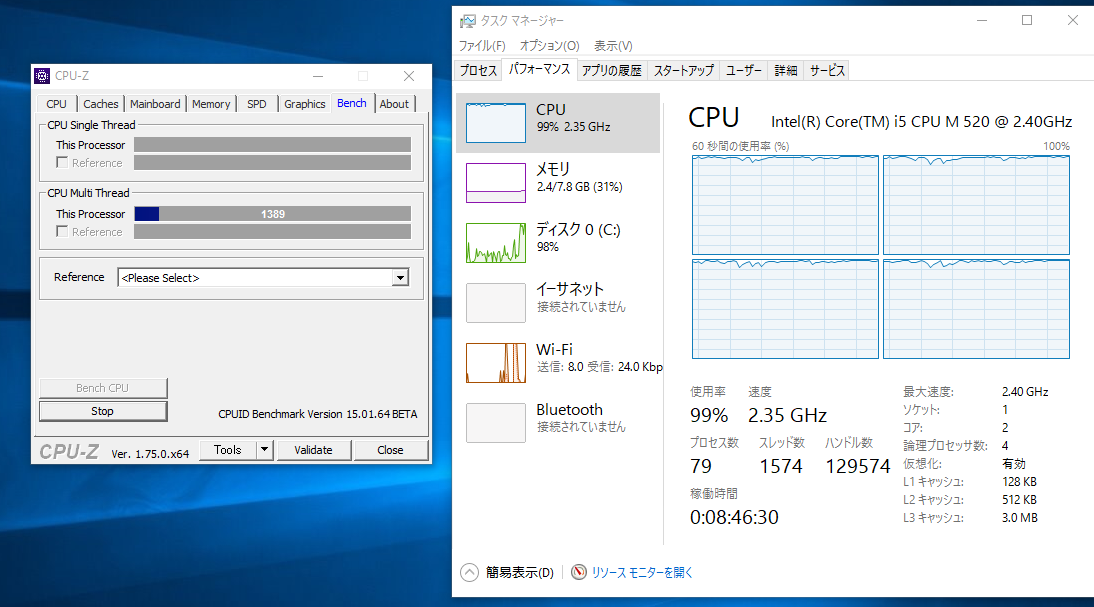
Task: Switch to Caches tab in CPU-Z
Action: coord(100,104)
